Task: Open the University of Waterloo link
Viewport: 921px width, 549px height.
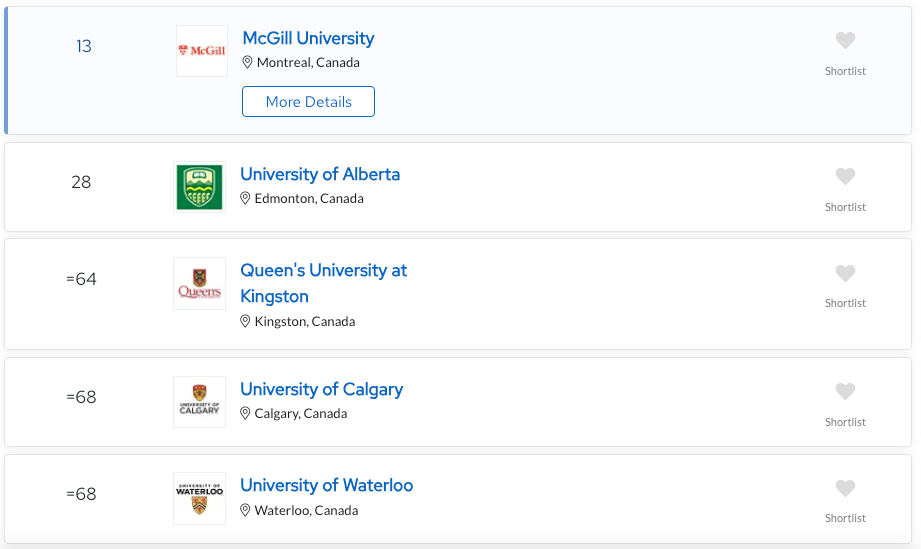Action: (327, 486)
